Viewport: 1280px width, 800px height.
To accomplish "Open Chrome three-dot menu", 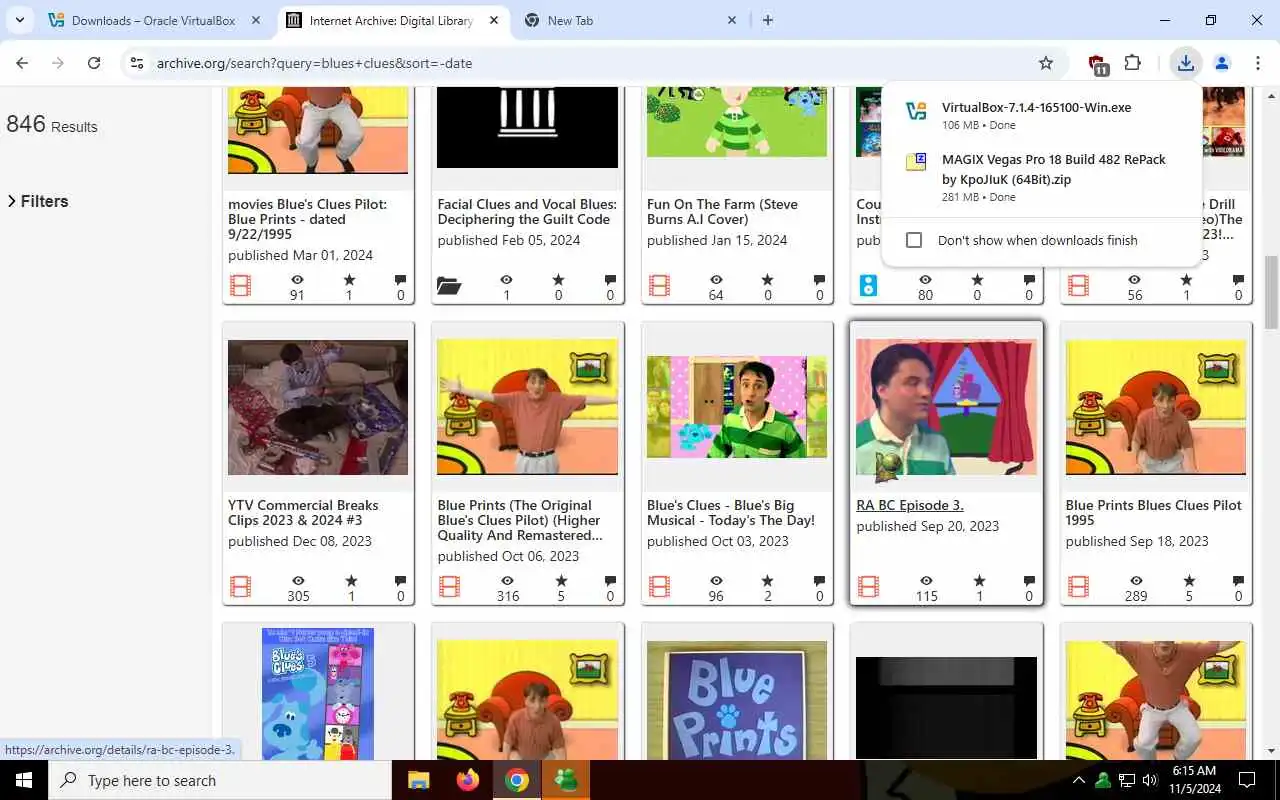I will pos(1257,63).
